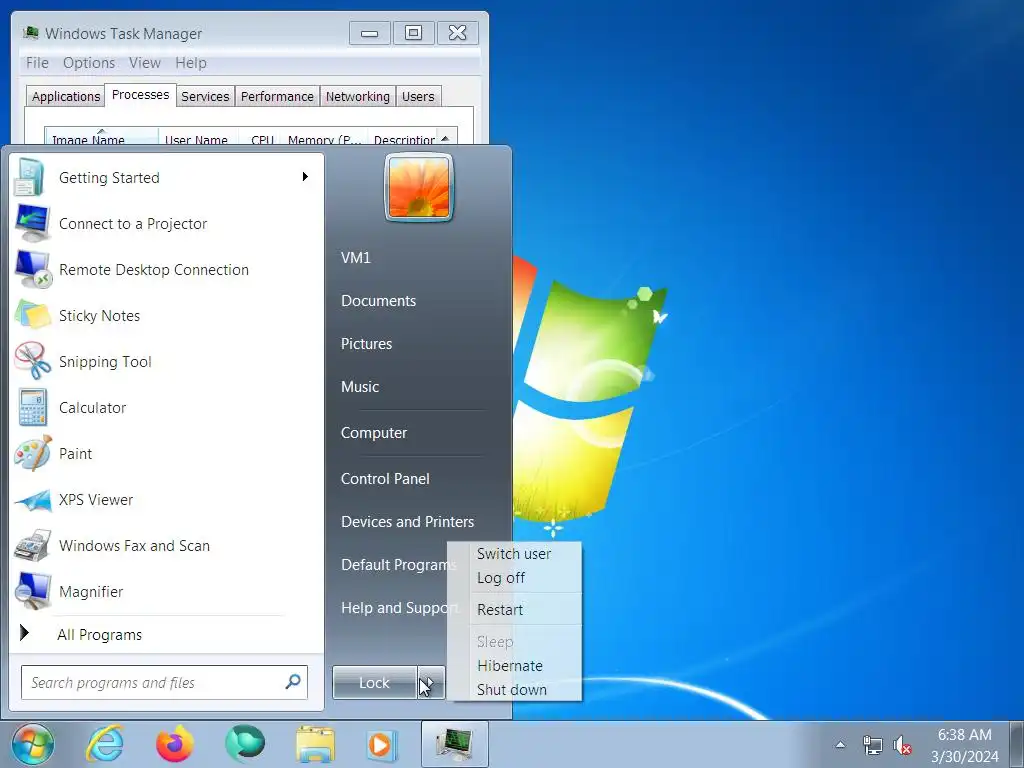Select Log off from power menu
This screenshot has width=1024, height=768.
[501, 578]
